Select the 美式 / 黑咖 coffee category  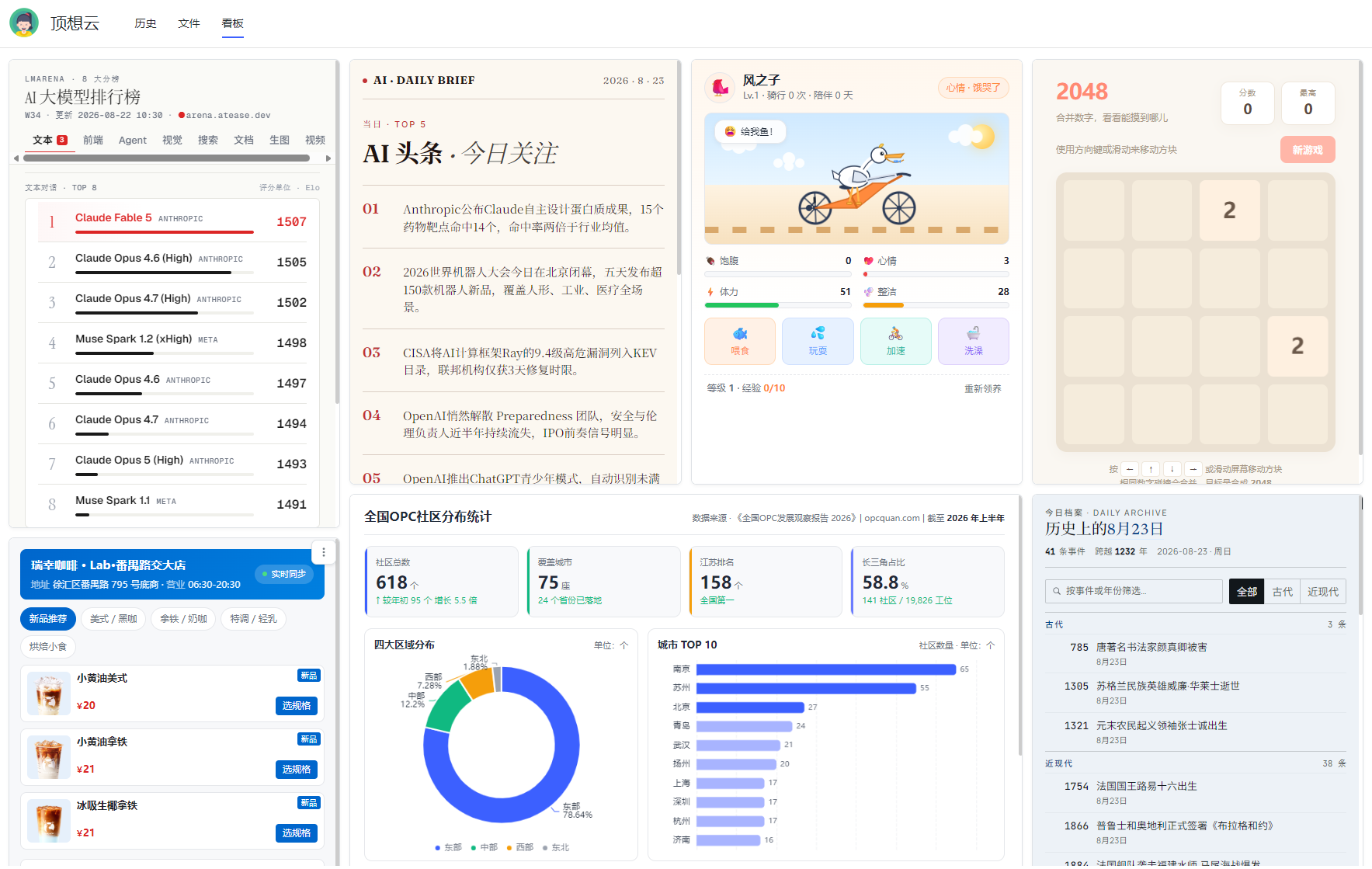tap(113, 619)
